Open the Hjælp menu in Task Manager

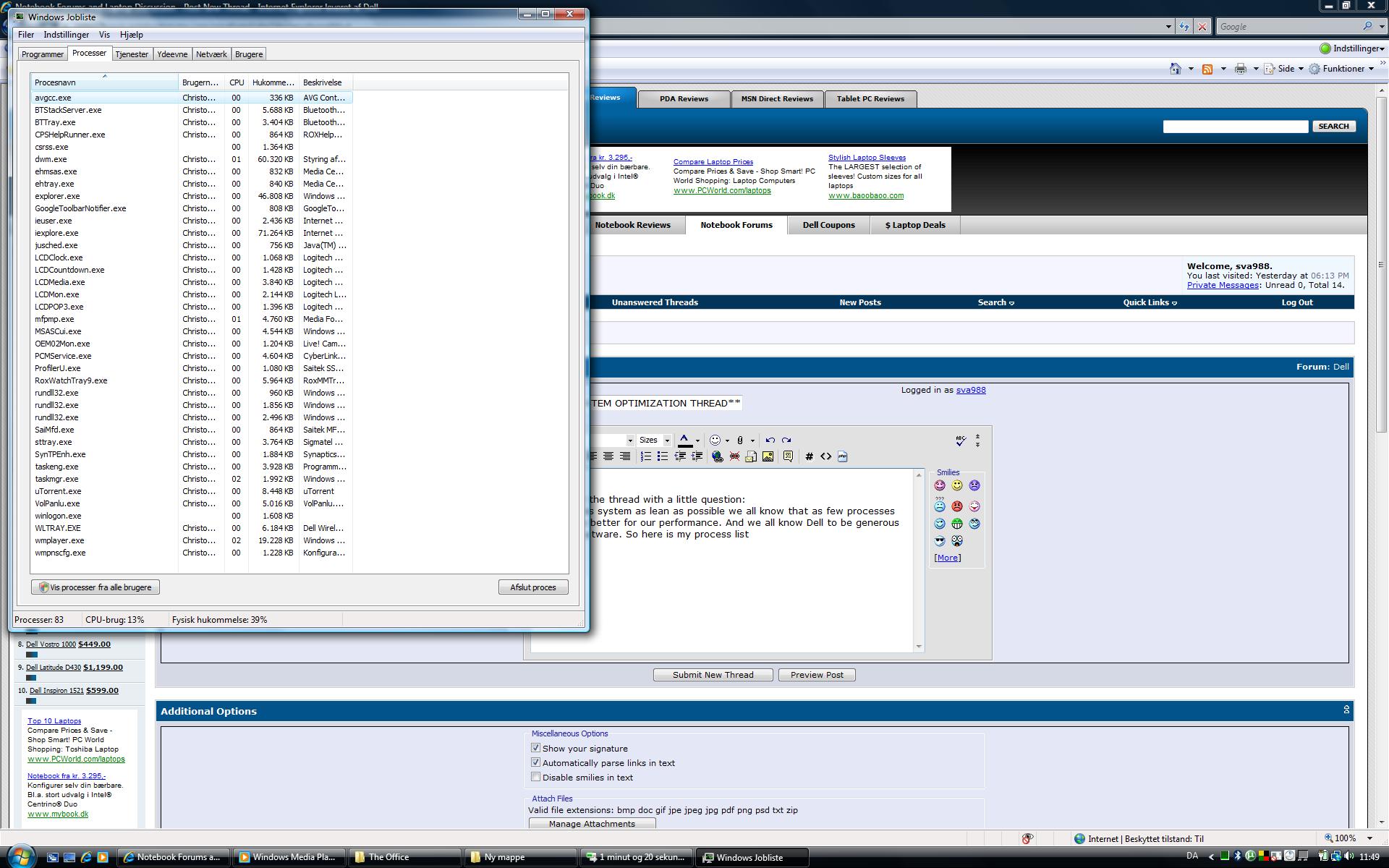point(131,35)
